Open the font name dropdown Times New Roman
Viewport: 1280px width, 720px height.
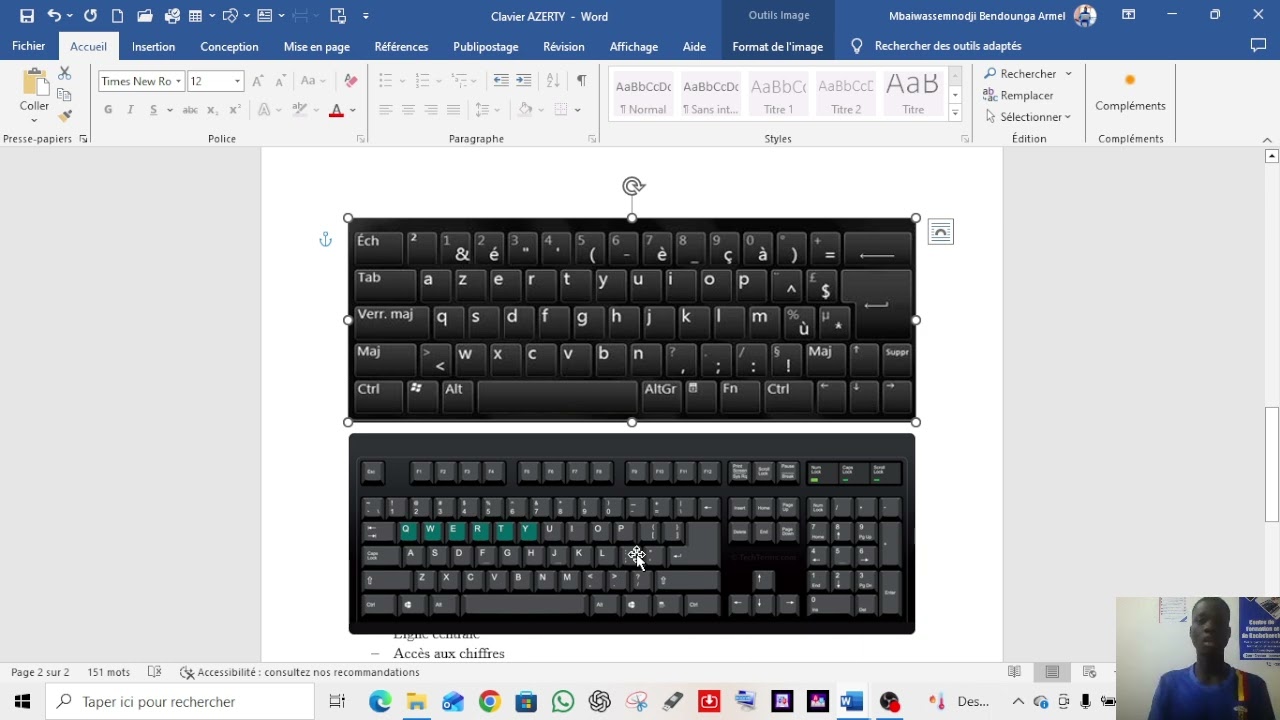coord(178,81)
